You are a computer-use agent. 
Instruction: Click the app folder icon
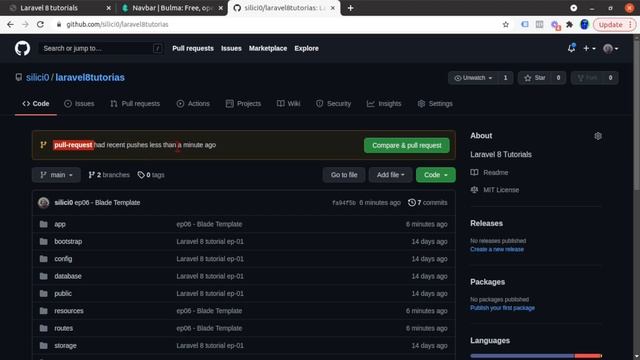tap(44, 224)
